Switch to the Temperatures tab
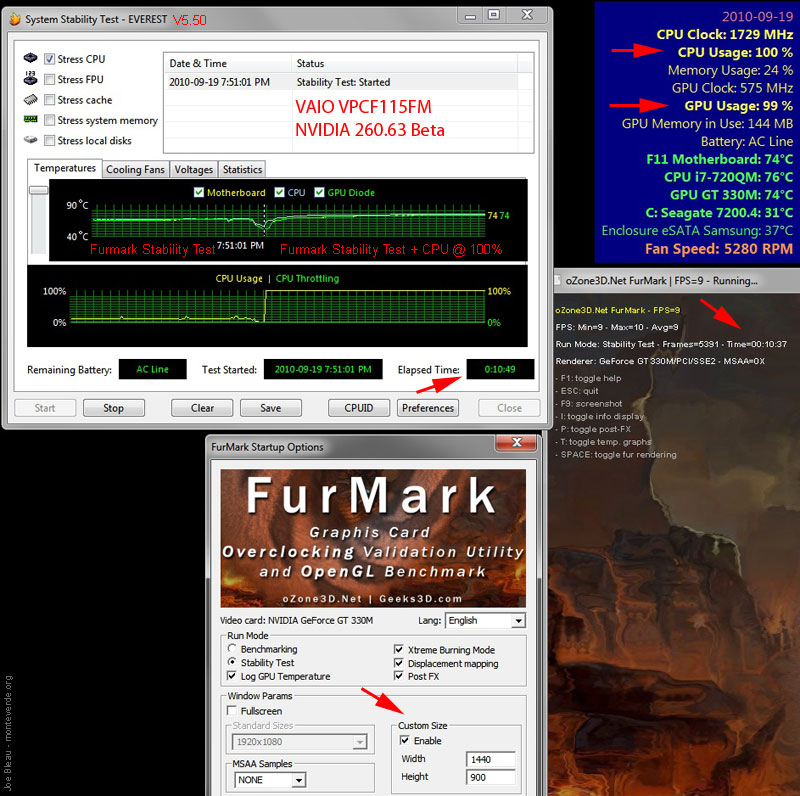800x796 pixels. 65,168
